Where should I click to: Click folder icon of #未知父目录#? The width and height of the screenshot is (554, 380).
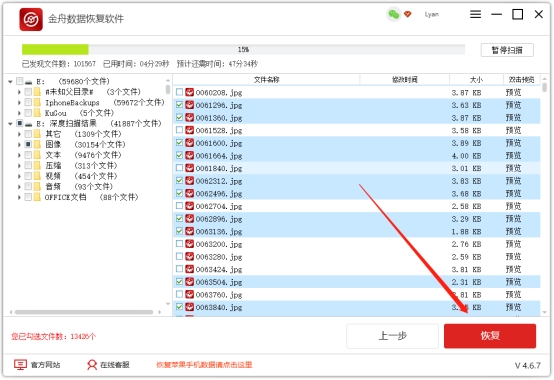(x=37, y=92)
